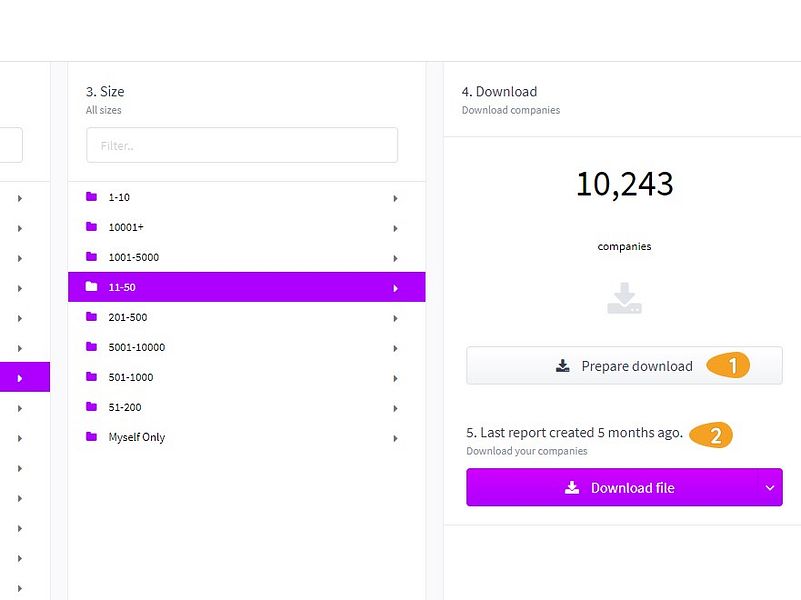Click the folder icon next to 1001-5000
Viewport: 801px width, 600px height.
[91, 256]
